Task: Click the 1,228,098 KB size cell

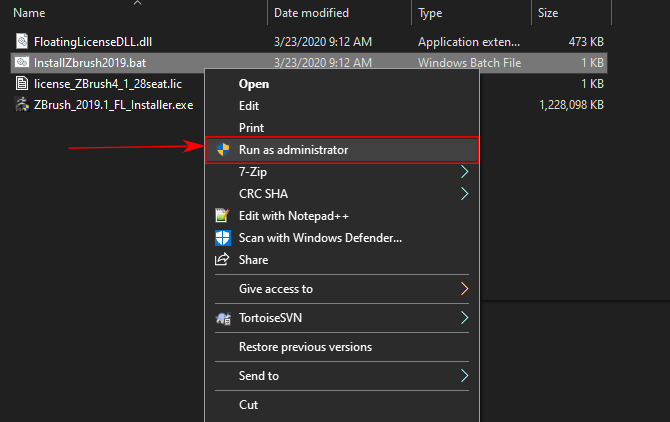Action: (x=571, y=105)
